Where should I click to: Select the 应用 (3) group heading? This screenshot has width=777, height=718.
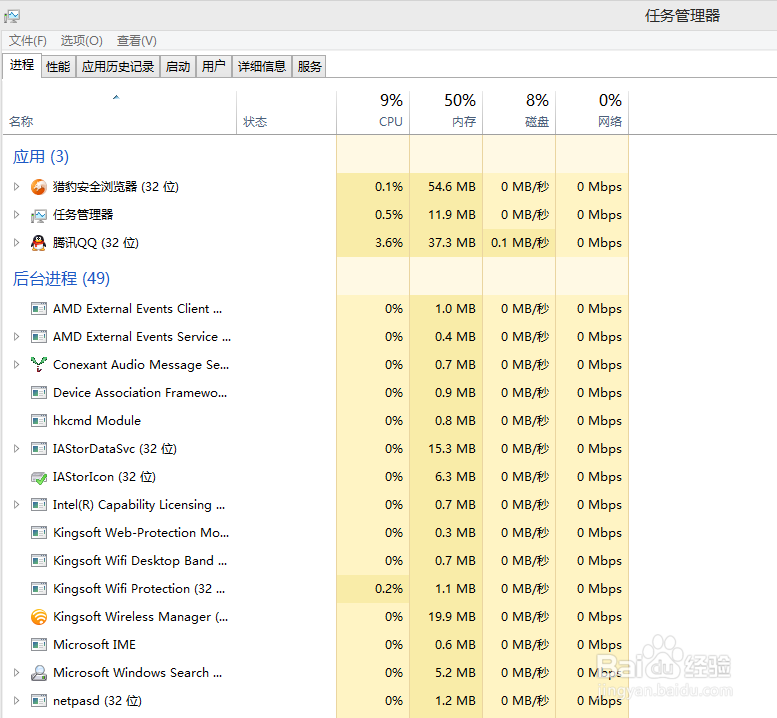pos(41,157)
